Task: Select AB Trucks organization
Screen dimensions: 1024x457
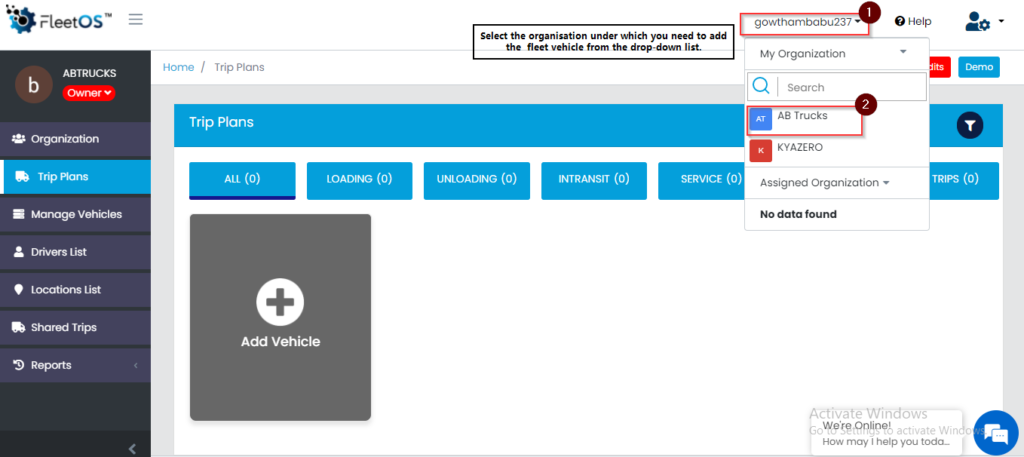Action: (x=802, y=117)
